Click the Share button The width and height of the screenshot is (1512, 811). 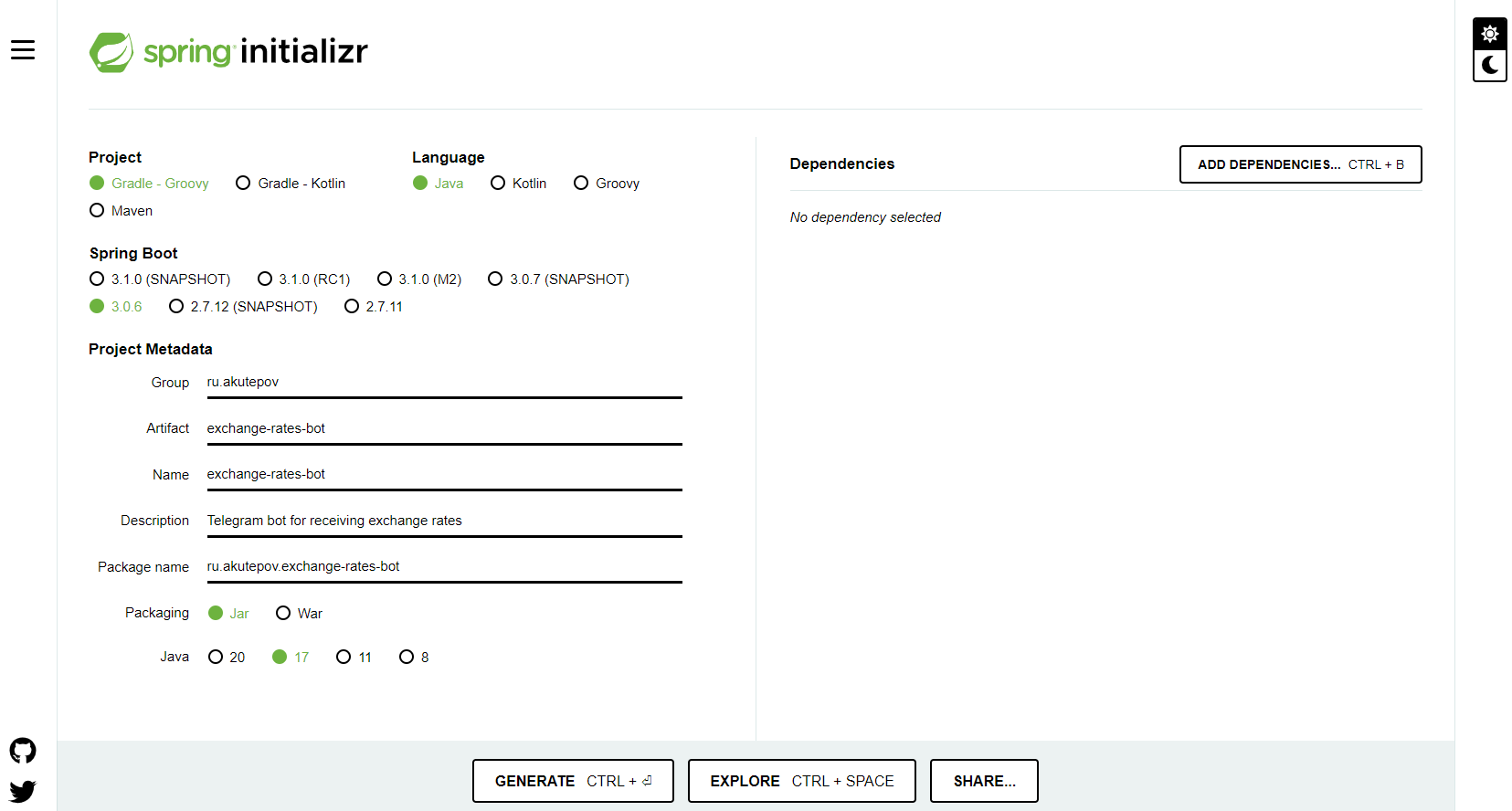click(x=984, y=781)
